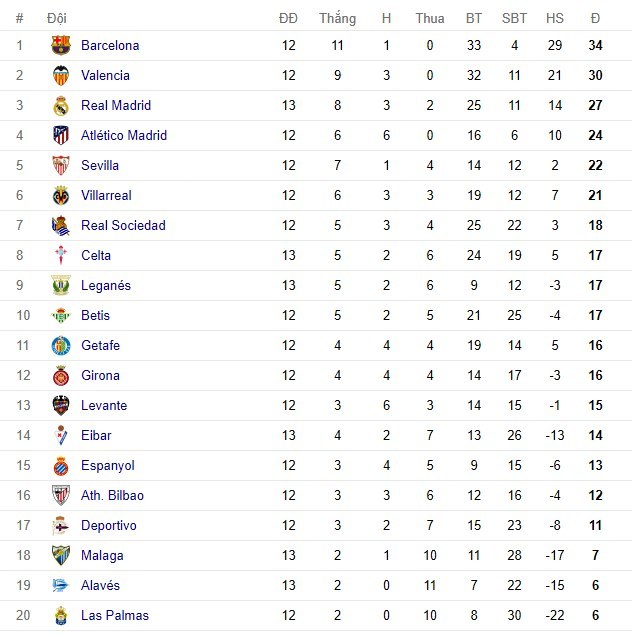Click the Sevilla club crest icon
This screenshot has height=635, width=632.
61,165
